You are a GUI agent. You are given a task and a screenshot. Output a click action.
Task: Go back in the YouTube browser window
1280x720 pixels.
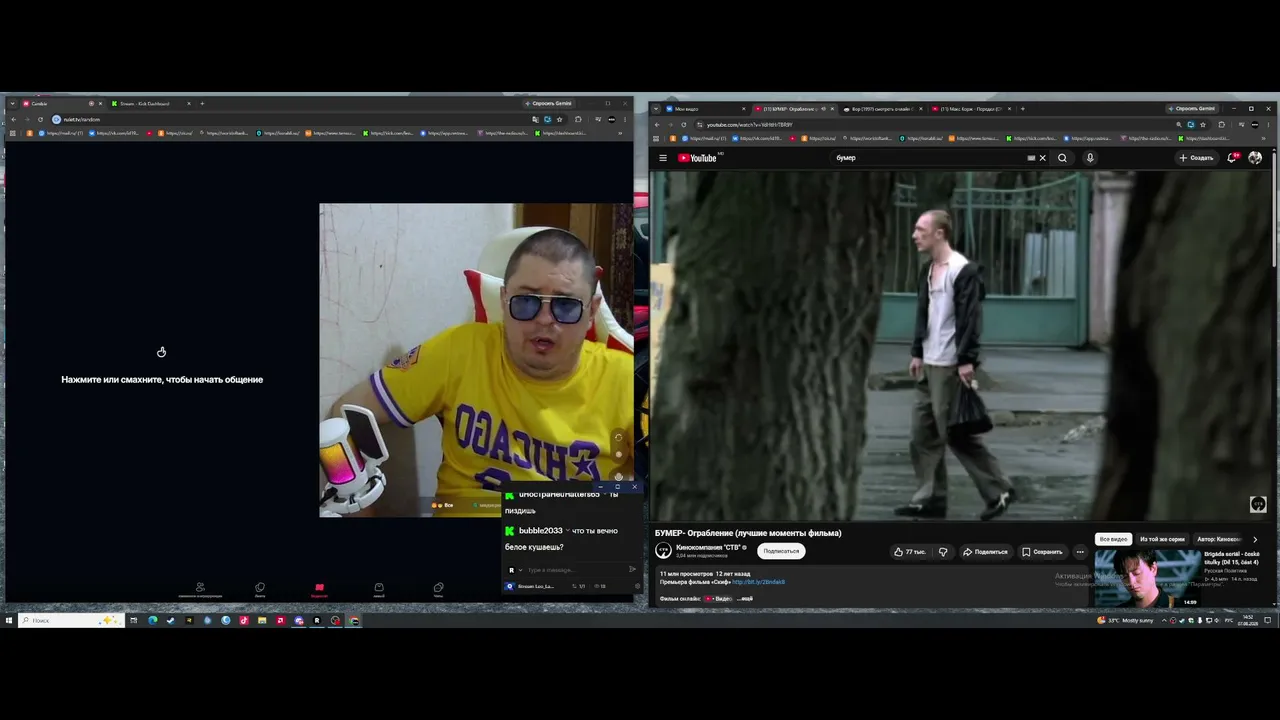(657, 125)
